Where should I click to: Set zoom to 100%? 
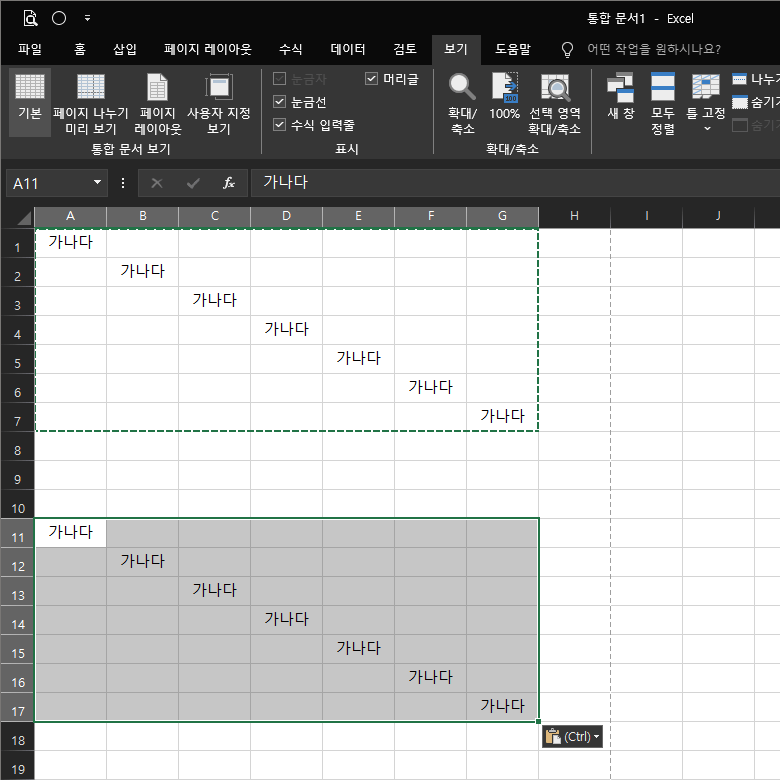(504, 98)
